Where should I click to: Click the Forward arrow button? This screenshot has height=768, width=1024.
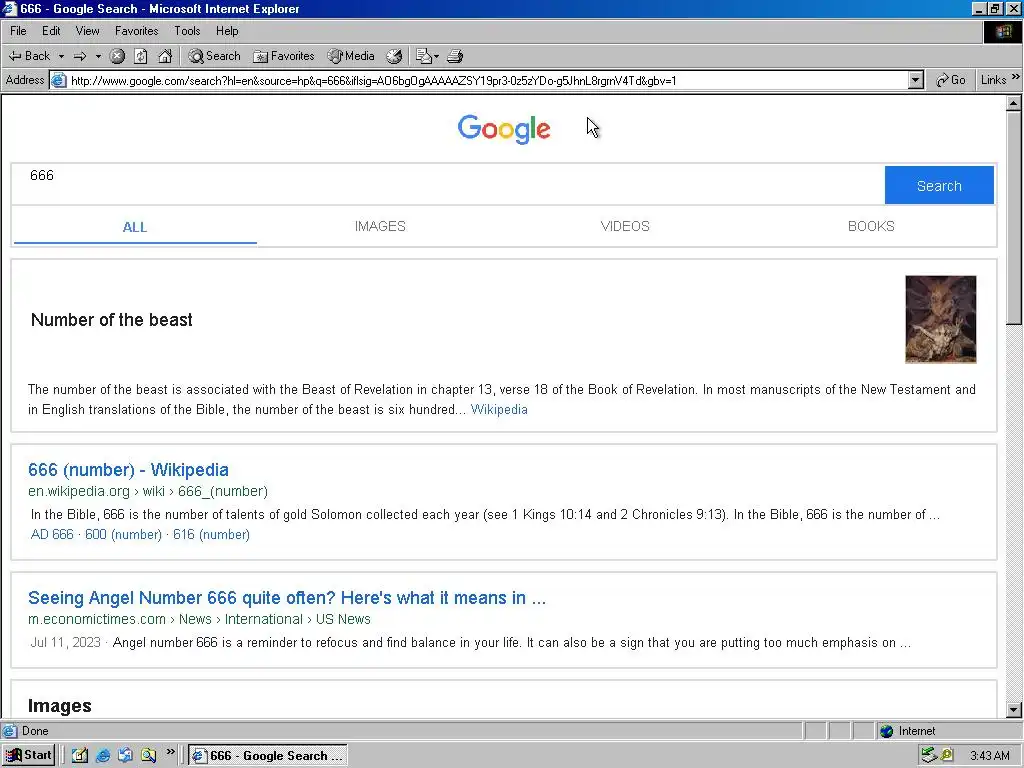[x=80, y=56]
